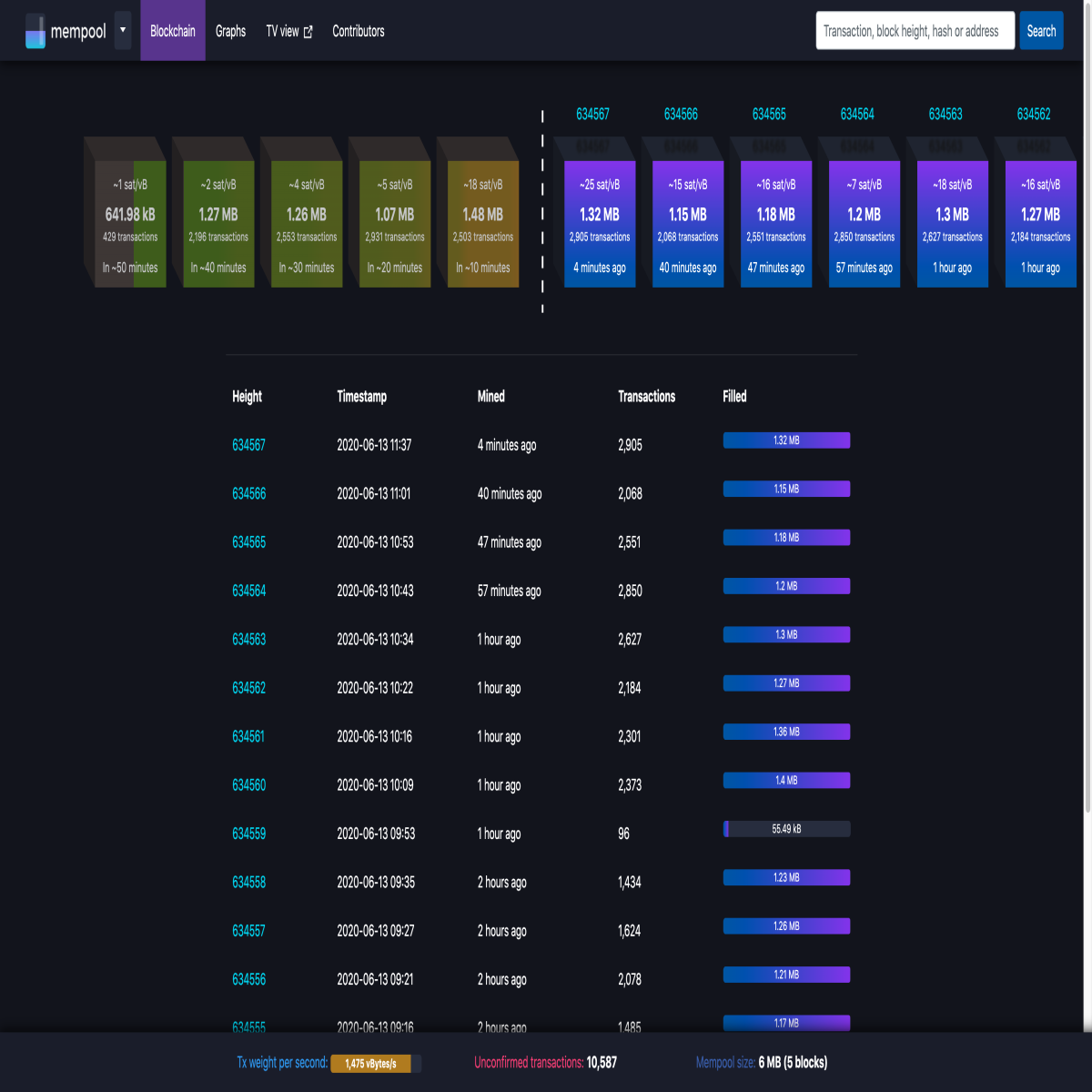The image size is (1092, 1092).
Task: Click the 55.49 kB filled bar
Action: pyautogui.click(x=786, y=829)
